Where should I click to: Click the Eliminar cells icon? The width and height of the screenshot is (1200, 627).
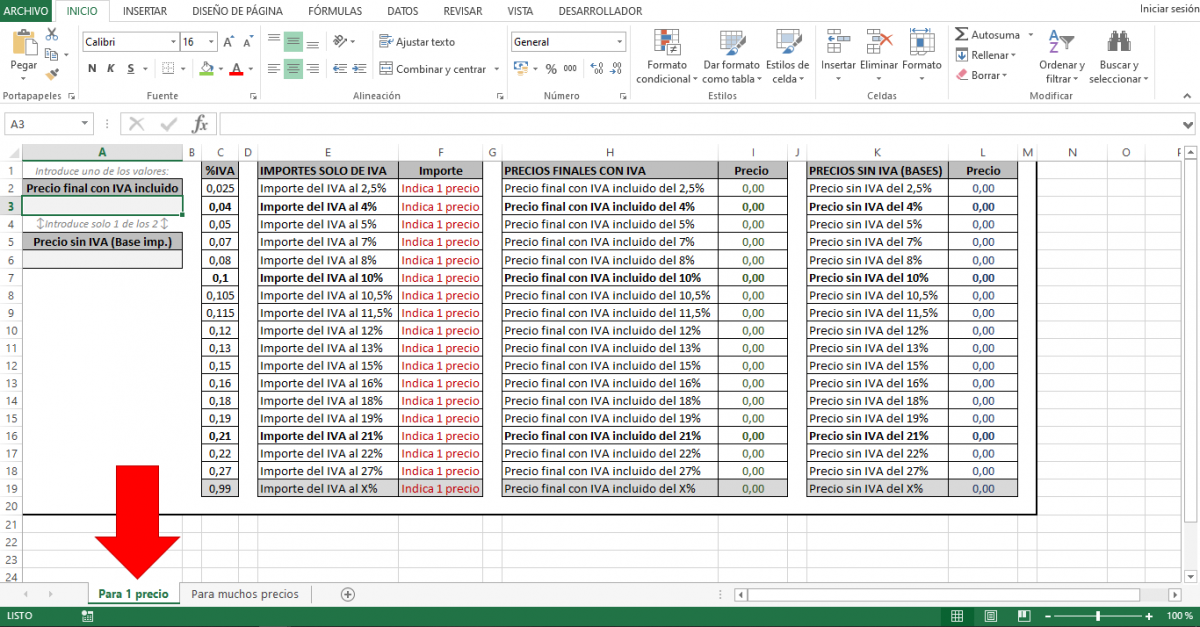pyautogui.click(x=879, y=43)
